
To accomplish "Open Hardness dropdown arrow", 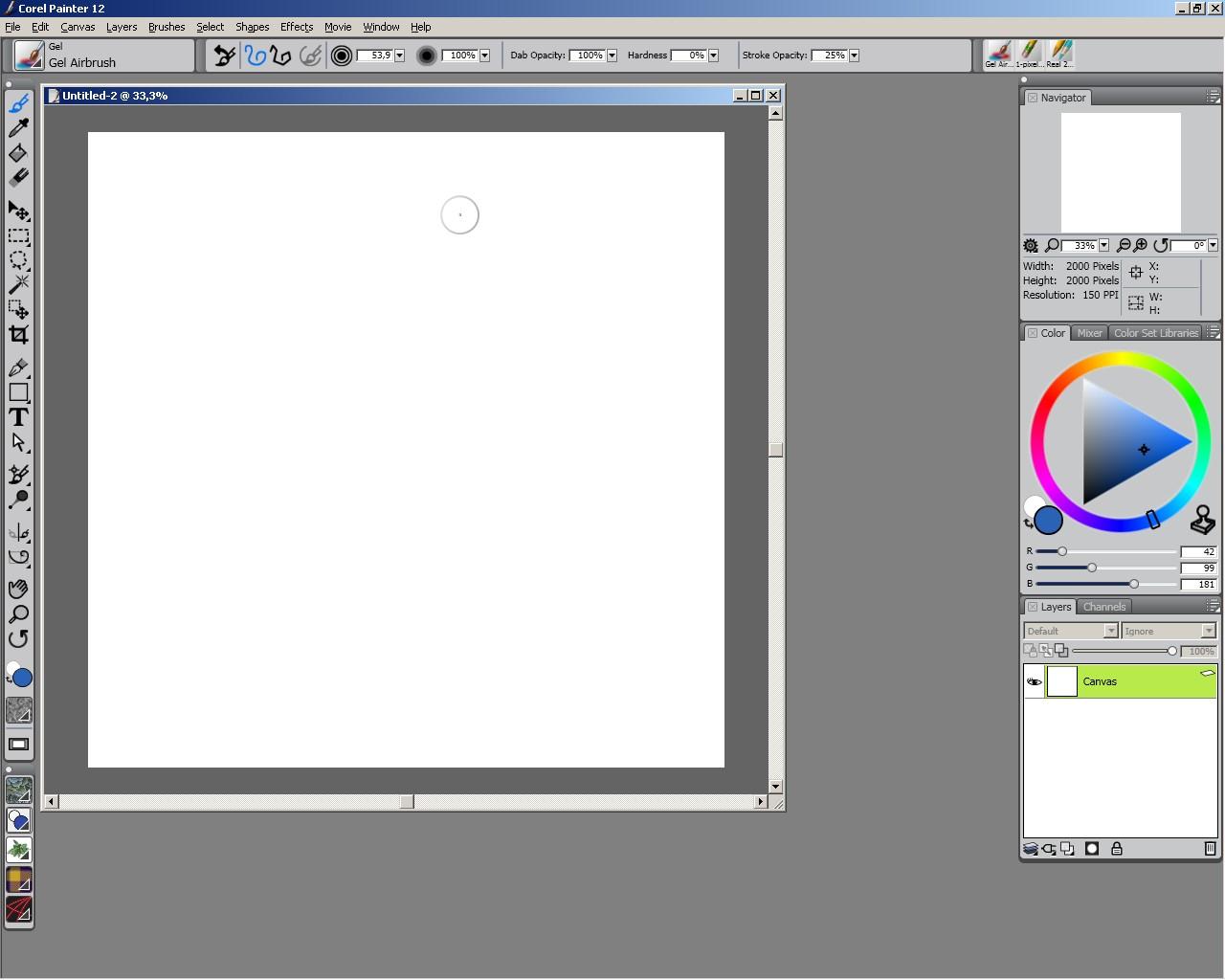I will 714,56.
